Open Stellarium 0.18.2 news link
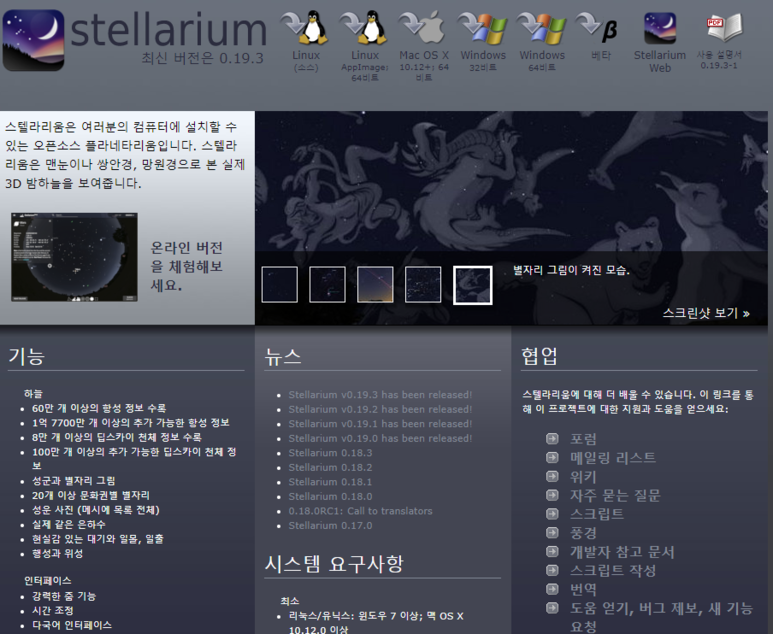773x634 pixels. point(330,467)
